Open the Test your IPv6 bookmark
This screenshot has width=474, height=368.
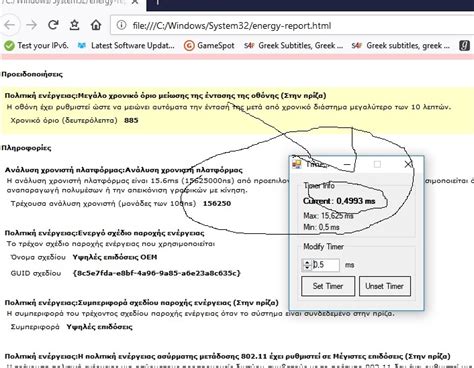(36, 45)
